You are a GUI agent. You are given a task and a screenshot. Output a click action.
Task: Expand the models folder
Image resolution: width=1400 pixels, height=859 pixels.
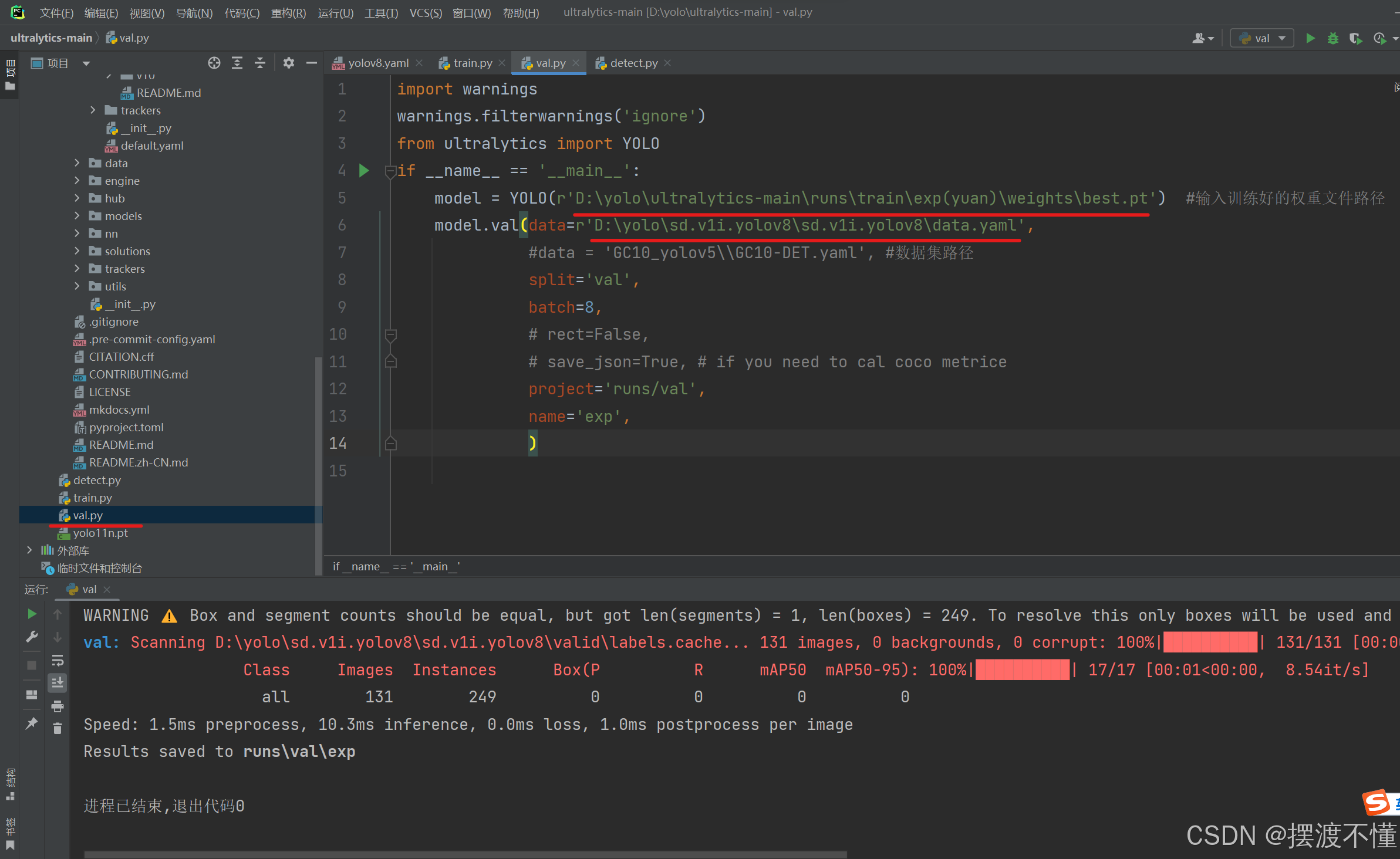pyautogui.click(x=77, y=216)
